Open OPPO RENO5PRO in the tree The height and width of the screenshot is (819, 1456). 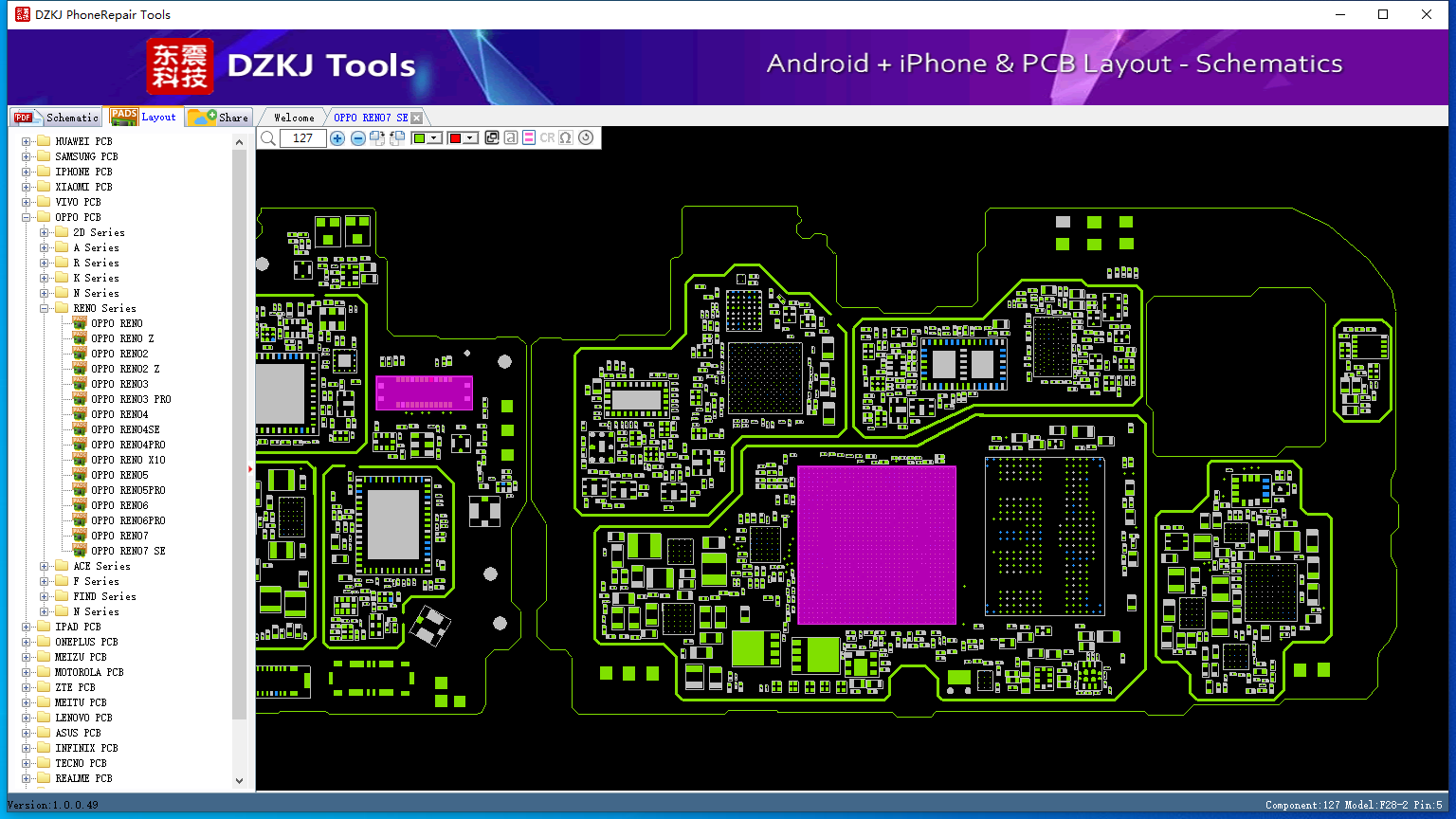click(x=128, y=490)
